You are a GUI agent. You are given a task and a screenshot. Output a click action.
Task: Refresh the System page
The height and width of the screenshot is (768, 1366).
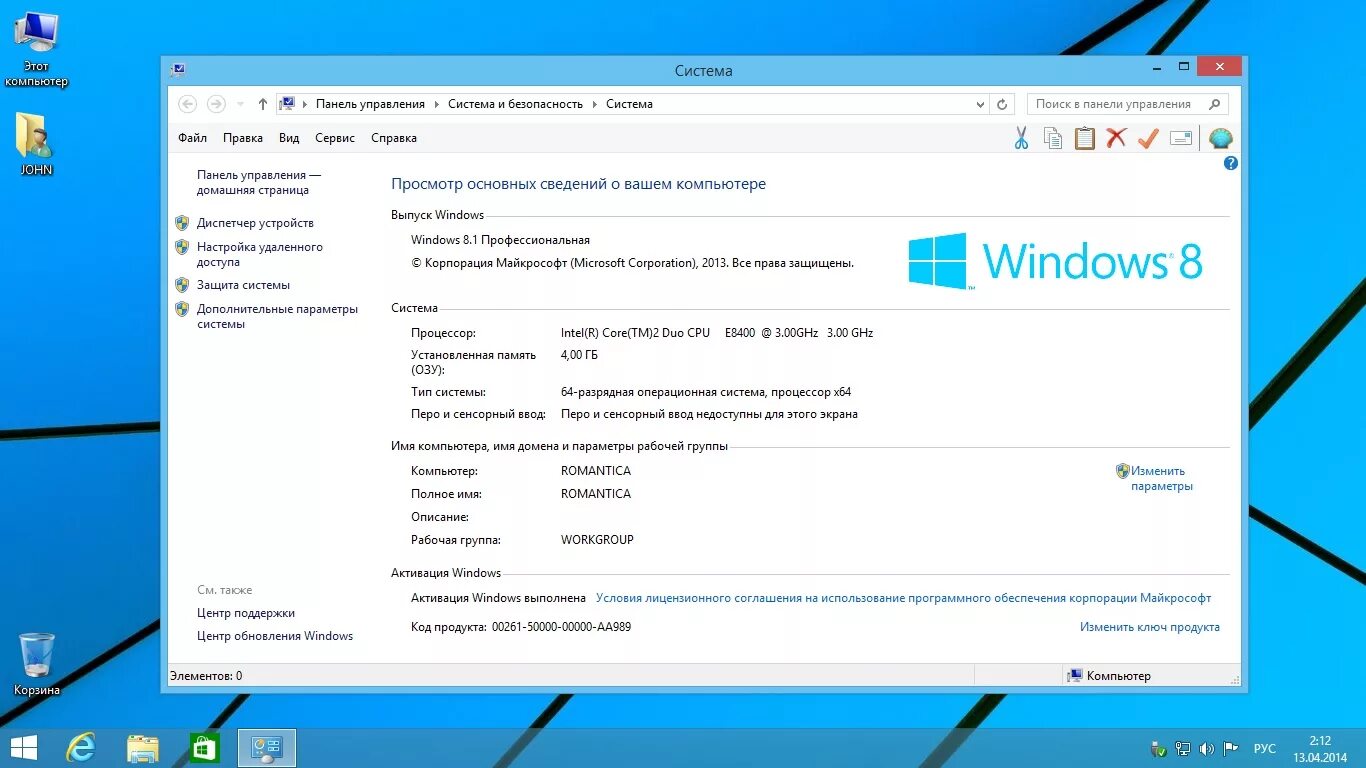coord(1003,104)
